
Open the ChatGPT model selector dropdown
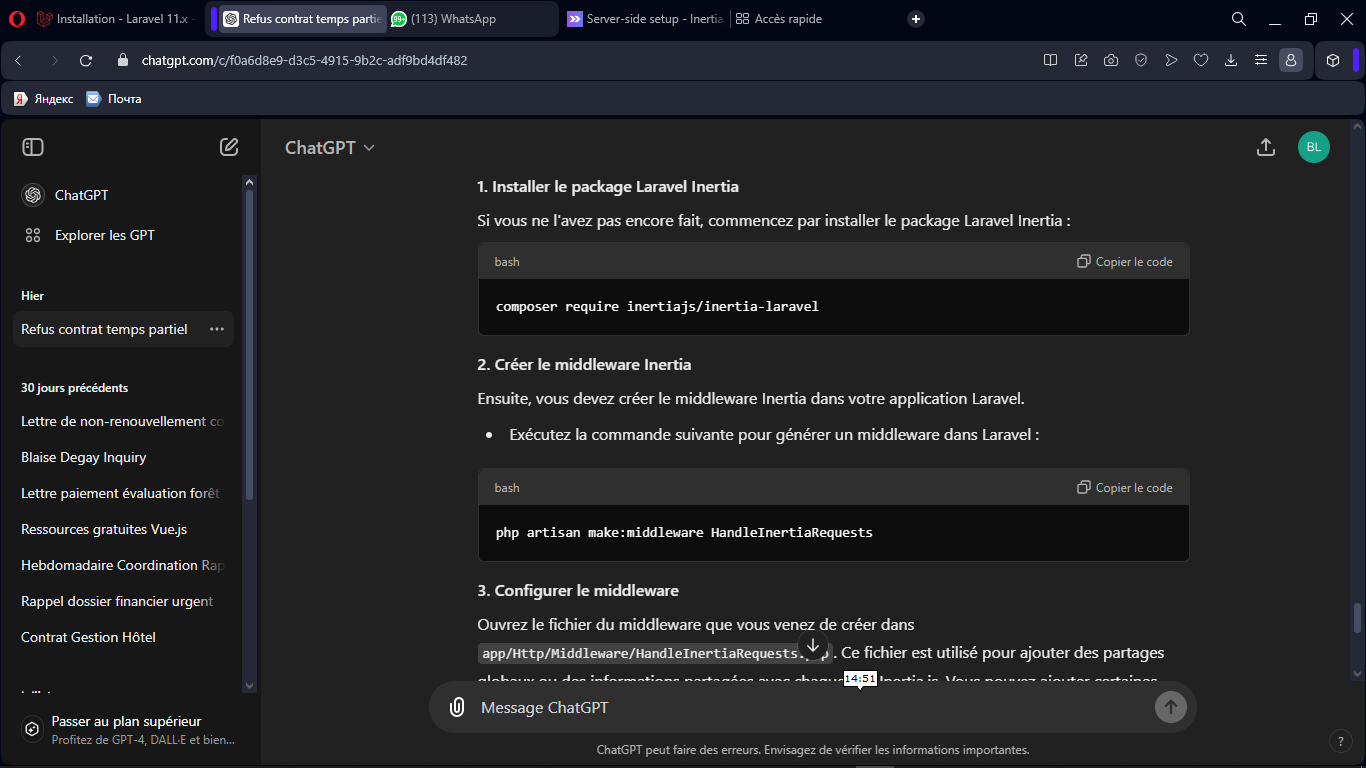point(330,148)
